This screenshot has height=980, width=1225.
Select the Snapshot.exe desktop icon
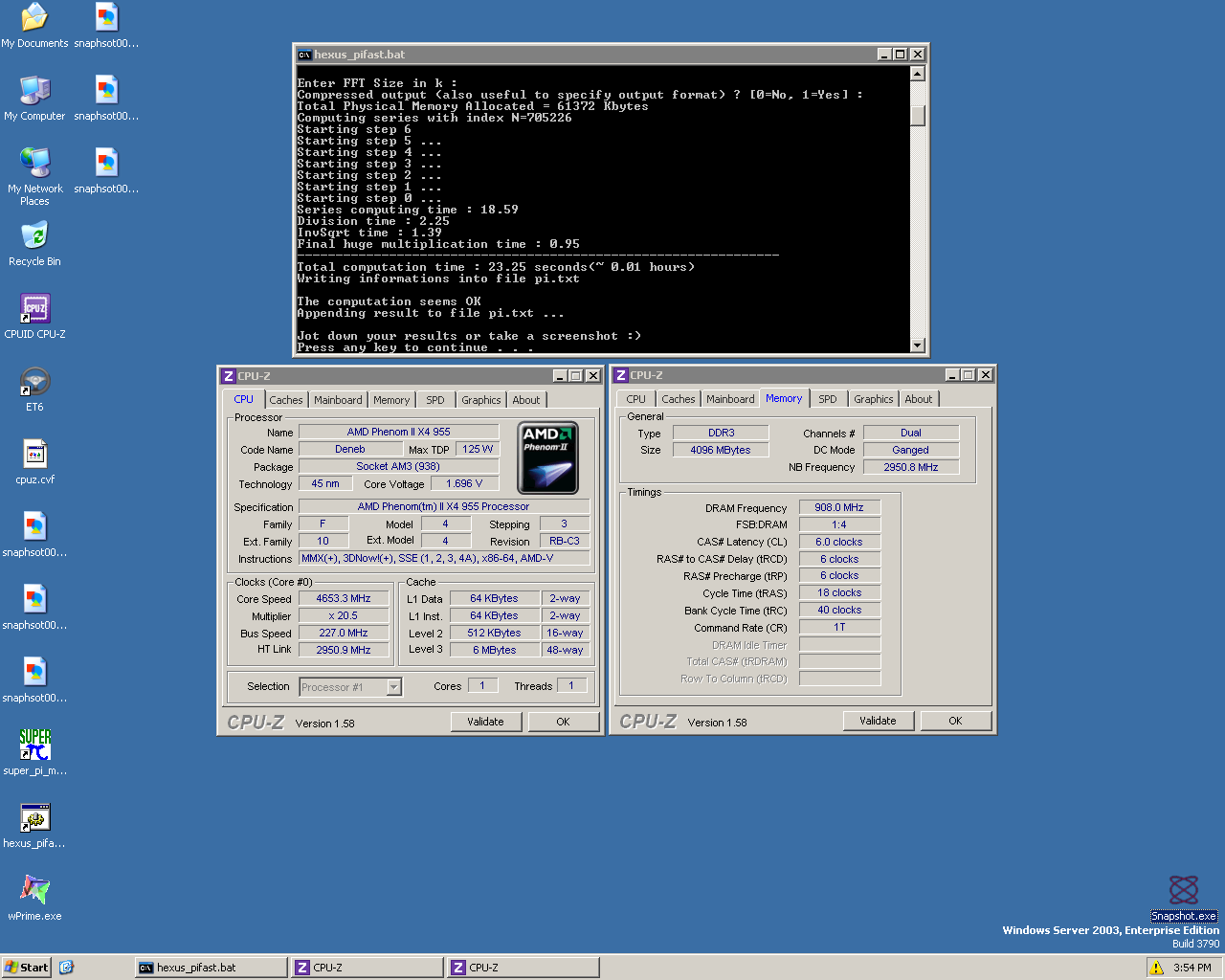[x=1184, y=898]
